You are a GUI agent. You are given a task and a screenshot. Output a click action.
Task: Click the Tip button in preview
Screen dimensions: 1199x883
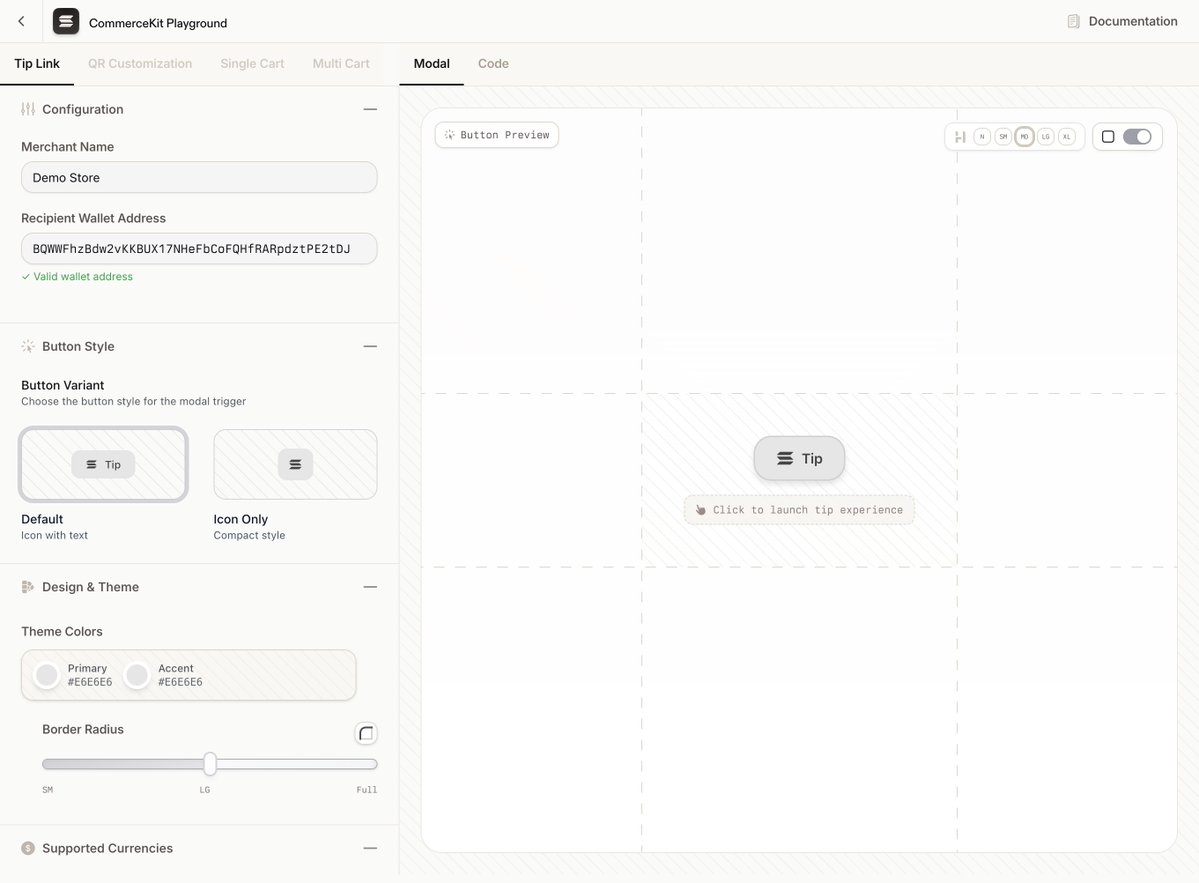[x=799, y=458]
